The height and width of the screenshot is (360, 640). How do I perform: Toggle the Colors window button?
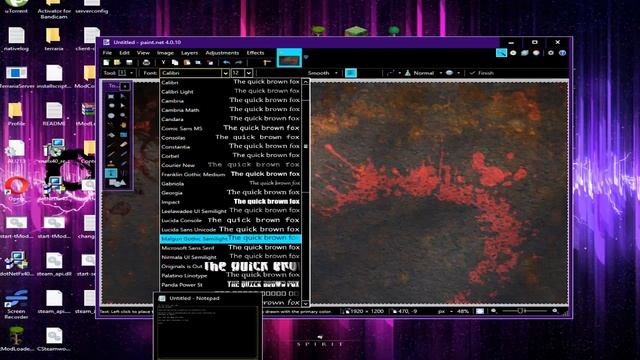(x=536, y=53)
